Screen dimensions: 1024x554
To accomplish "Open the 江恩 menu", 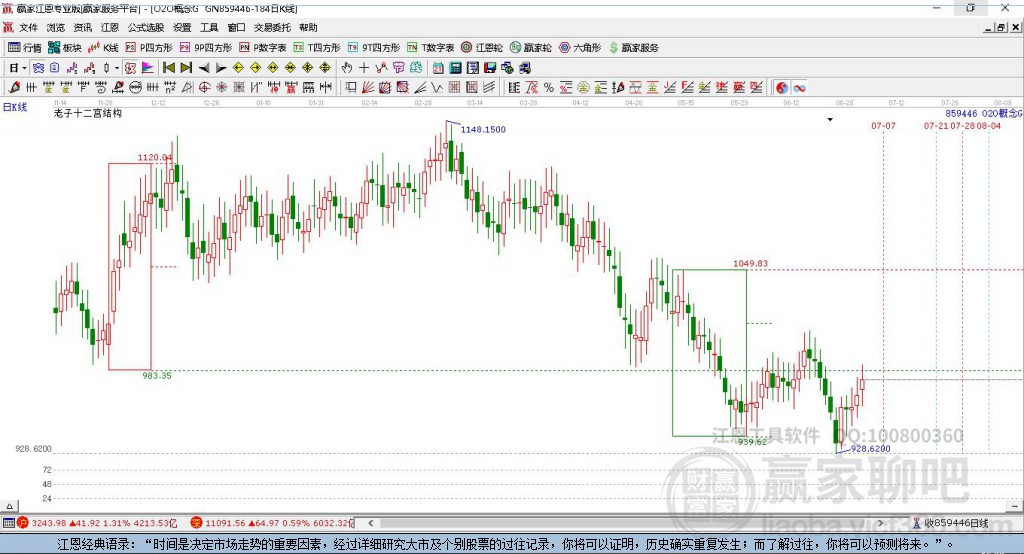I will pos(110,27).
